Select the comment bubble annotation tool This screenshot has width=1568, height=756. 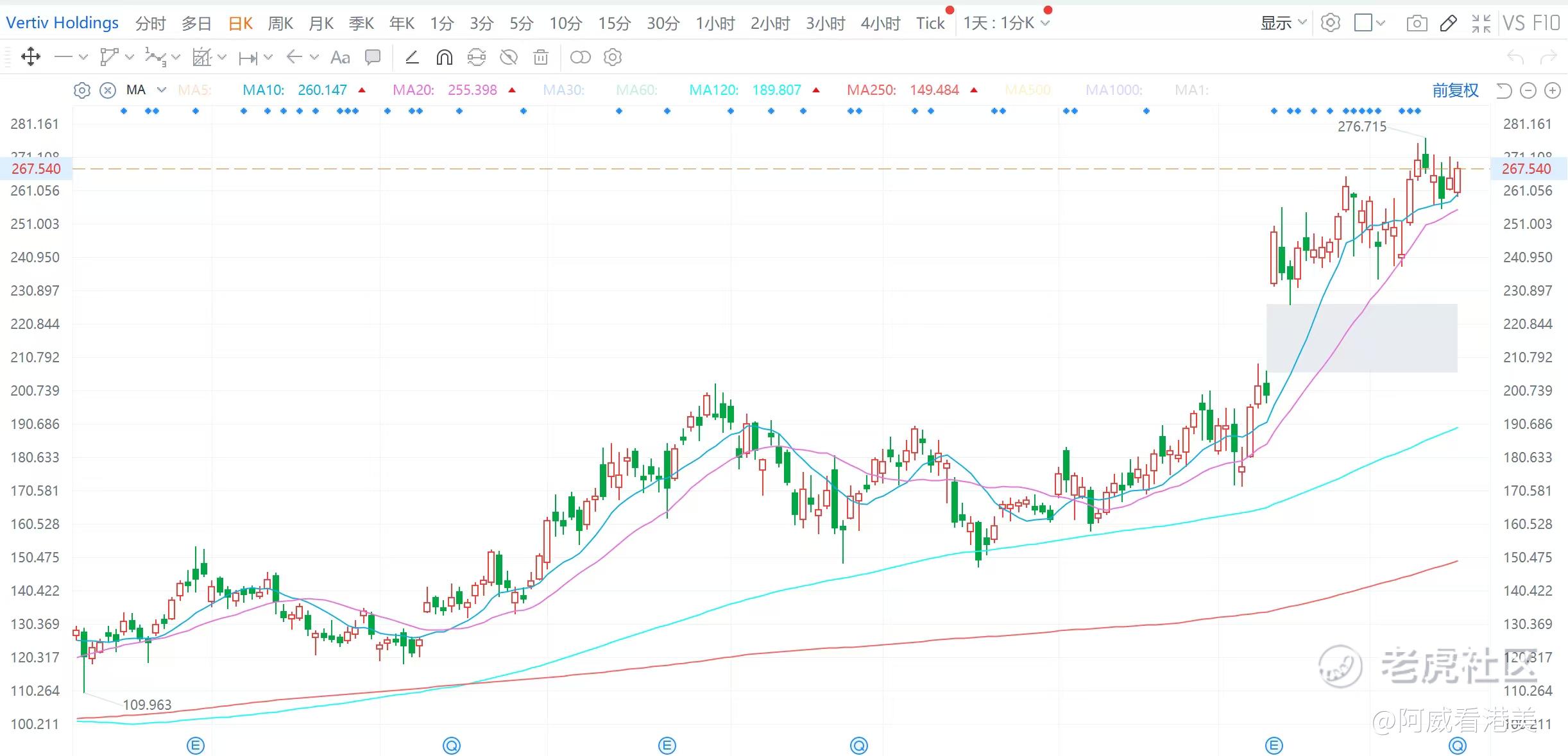tap(372, 57)
